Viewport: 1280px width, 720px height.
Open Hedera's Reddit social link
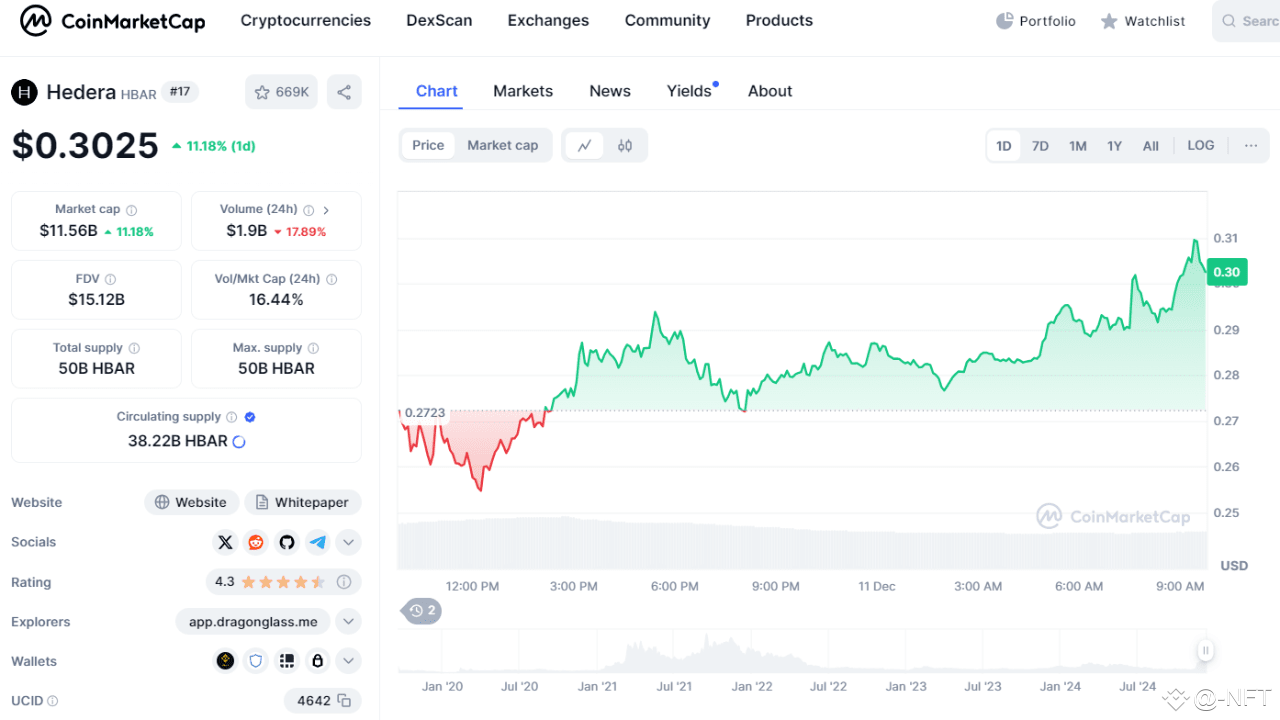point(256,542)
